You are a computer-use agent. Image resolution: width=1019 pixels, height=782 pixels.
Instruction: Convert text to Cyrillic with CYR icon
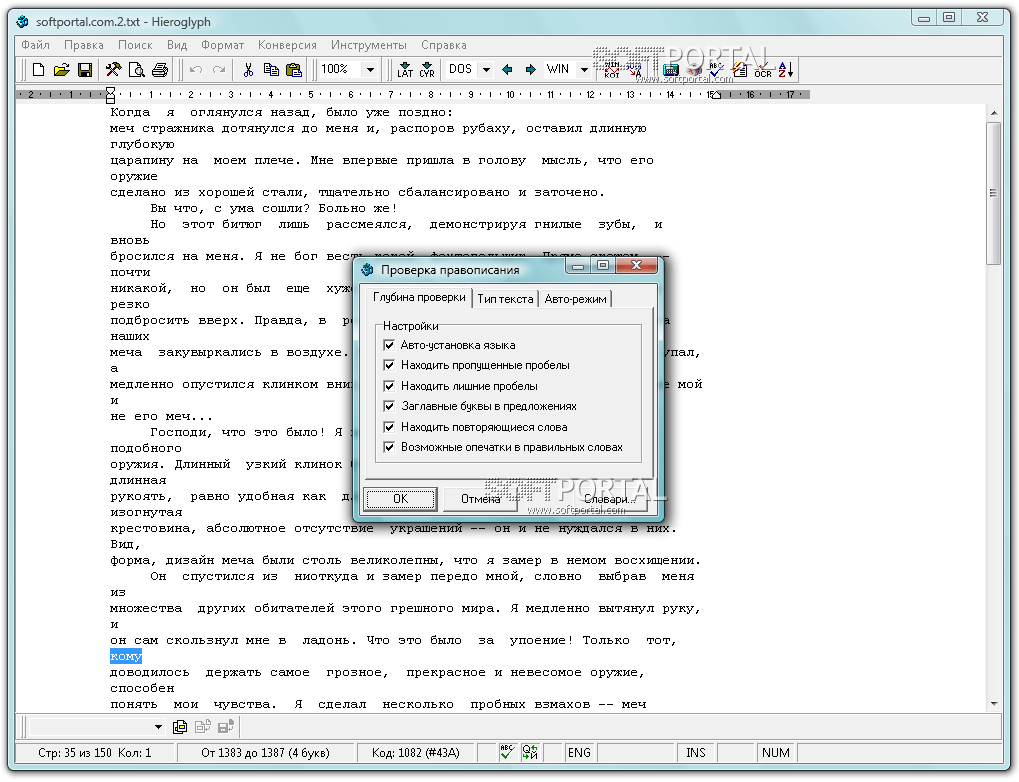(427, 70)
